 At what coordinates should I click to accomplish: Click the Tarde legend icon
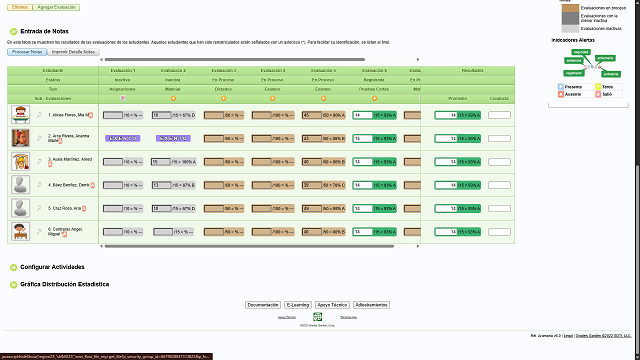coord(598,87)
